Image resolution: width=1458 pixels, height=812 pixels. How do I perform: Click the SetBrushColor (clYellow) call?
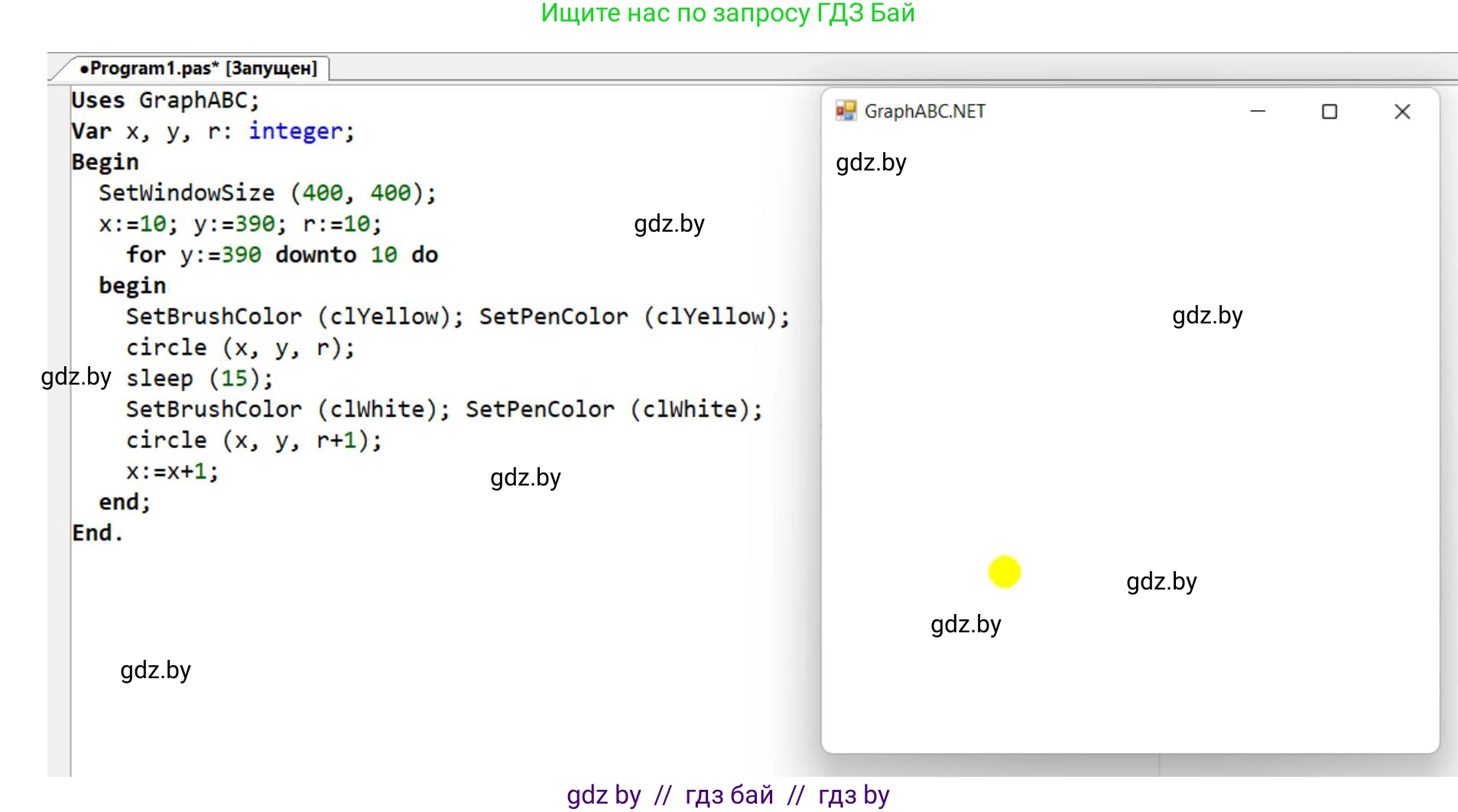click(x=294, y=317)
